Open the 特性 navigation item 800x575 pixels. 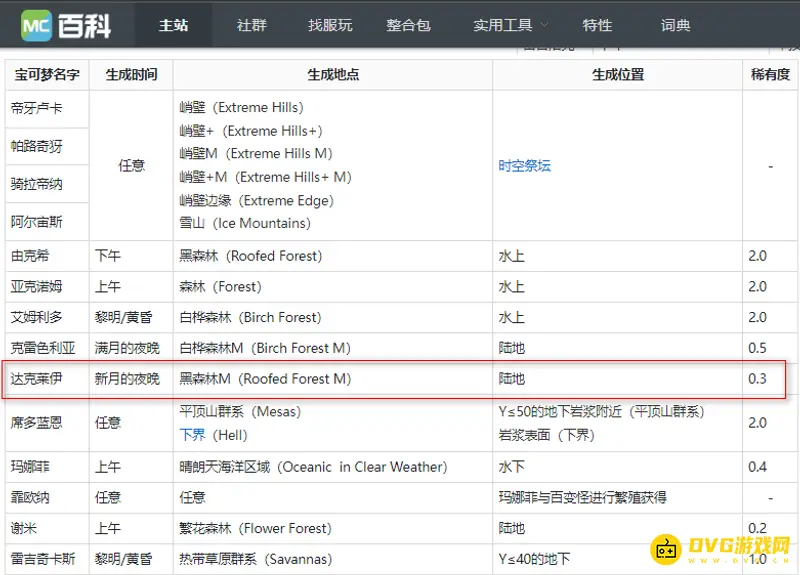click(597, 25)
